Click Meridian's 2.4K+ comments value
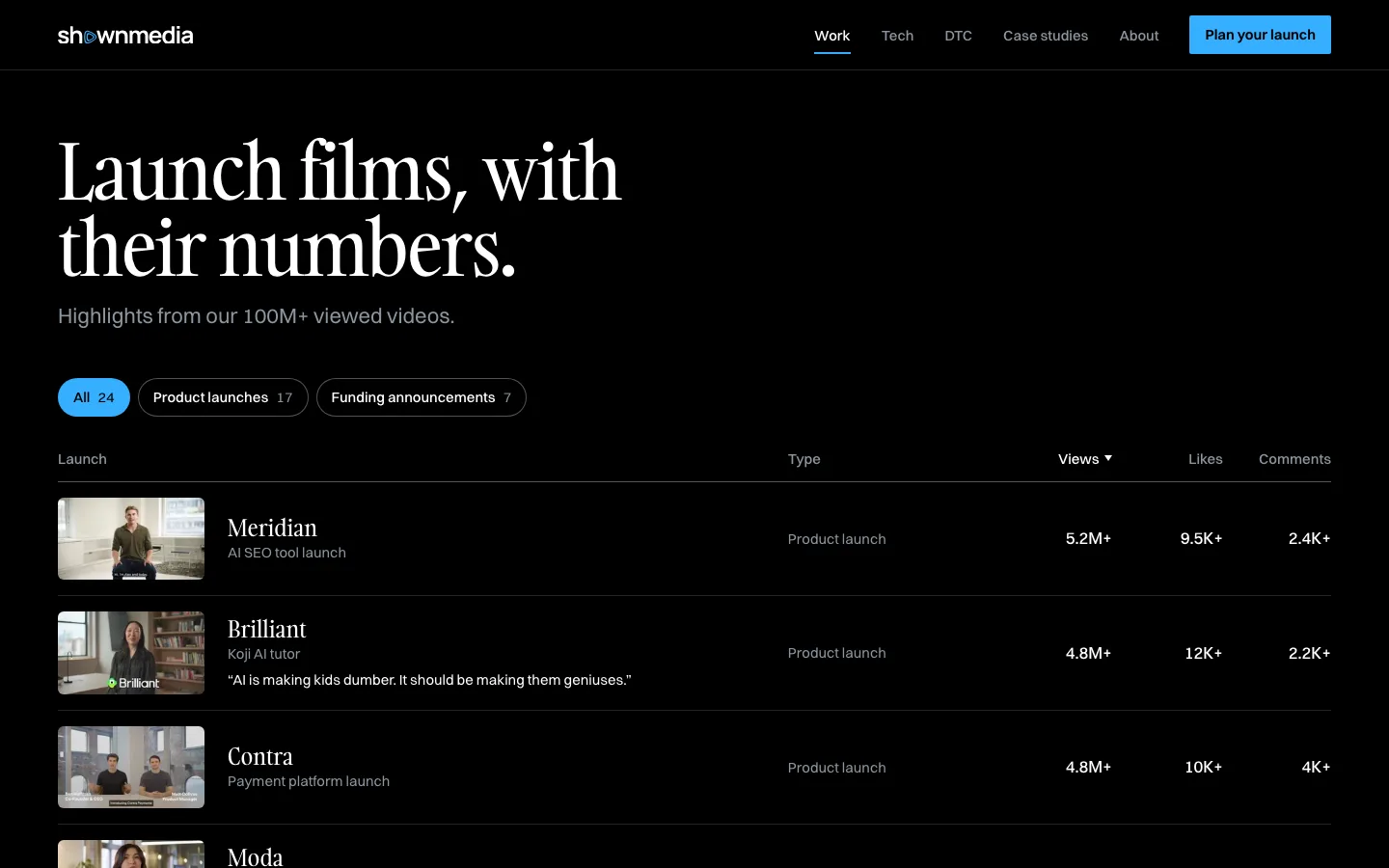 (1310, 538)
